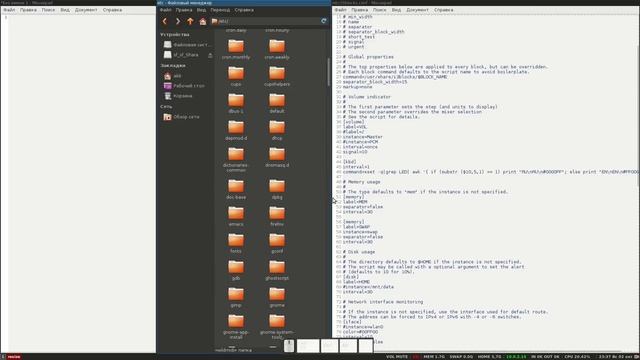Open Поиск menu in left Mousepad window
This screenshot has width=640, height=360.
click(48, 10)
